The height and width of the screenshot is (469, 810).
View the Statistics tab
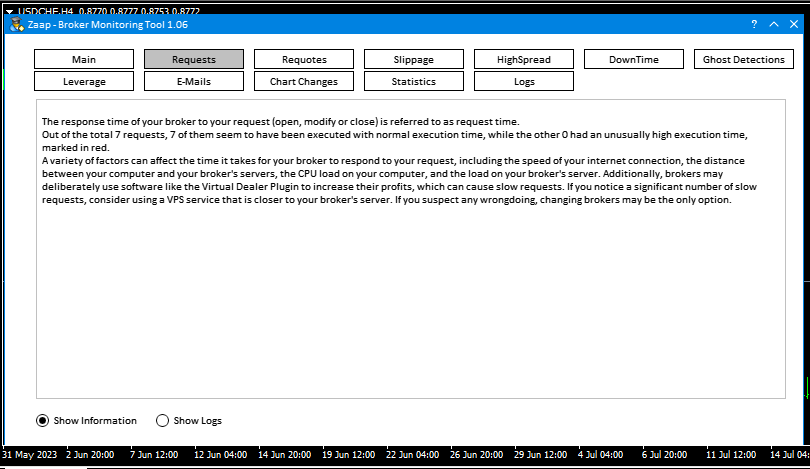(414, 82)
